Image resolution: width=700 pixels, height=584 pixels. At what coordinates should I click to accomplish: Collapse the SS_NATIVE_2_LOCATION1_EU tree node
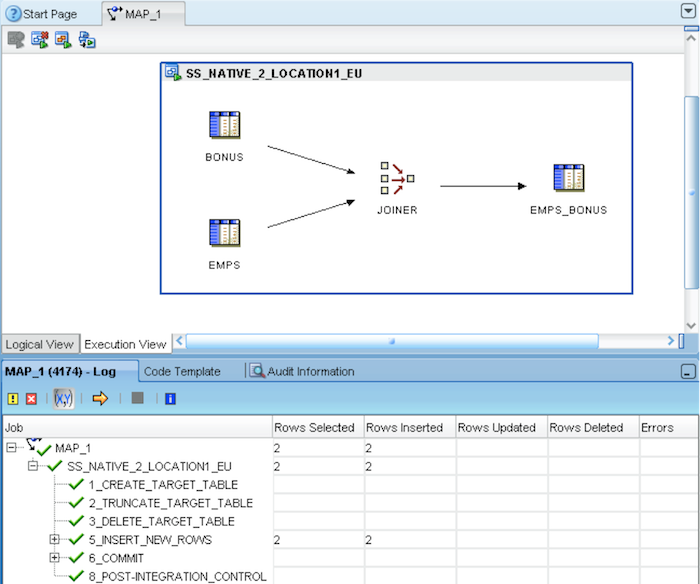coord(33,466)
